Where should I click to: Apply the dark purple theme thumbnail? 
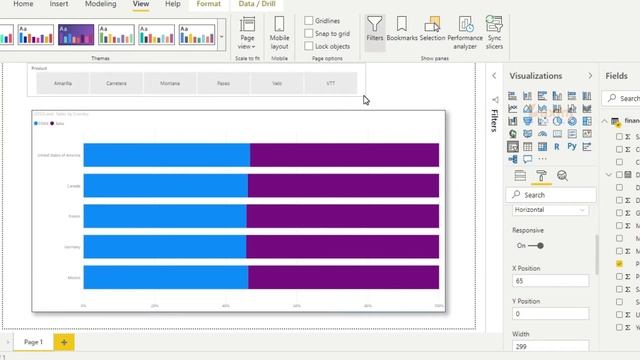(76, 35)
